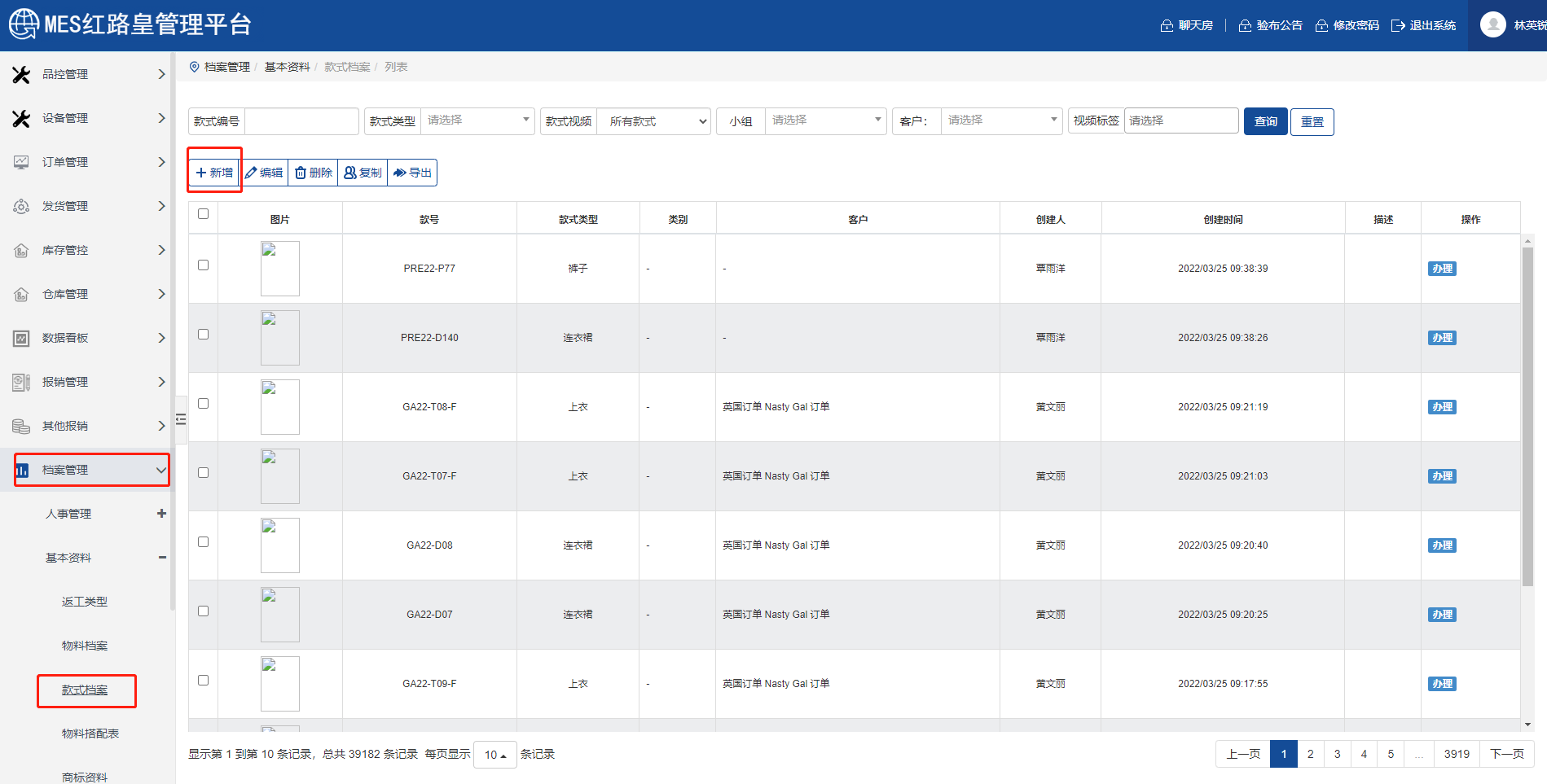Image resolution: width=1547 pixels, height=784 pixels.
Task: Check the row checkbox for PRE22-P77
Action: click(204, 265)
